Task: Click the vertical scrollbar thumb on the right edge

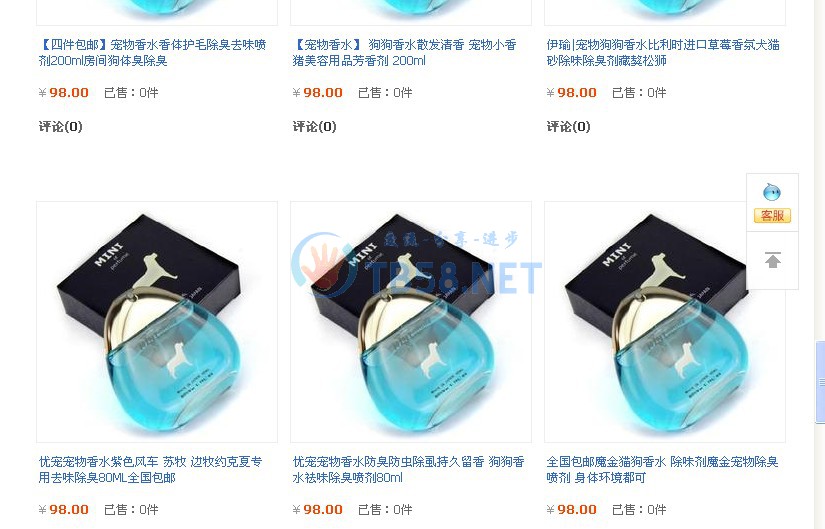Action: point(820,382)
